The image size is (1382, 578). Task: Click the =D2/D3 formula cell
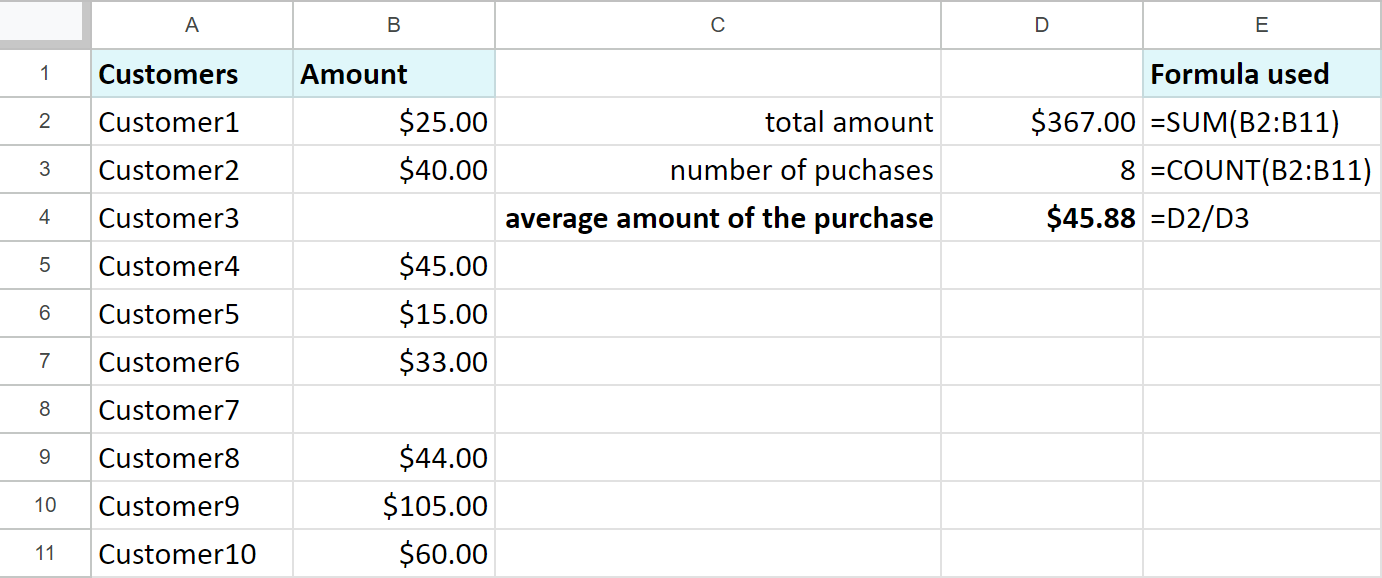click(1262, 218)
